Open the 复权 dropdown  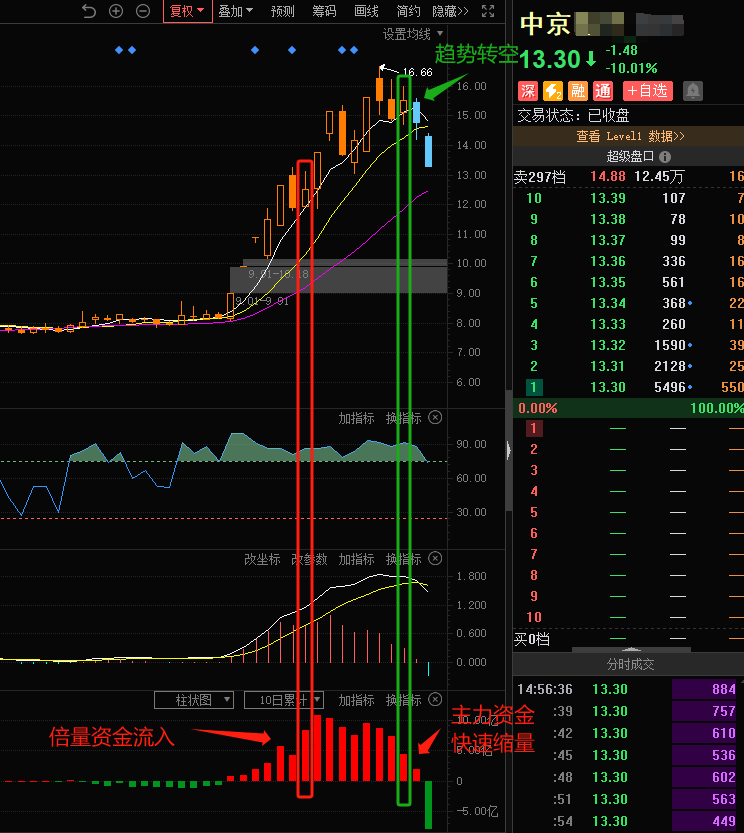point(188,11)
